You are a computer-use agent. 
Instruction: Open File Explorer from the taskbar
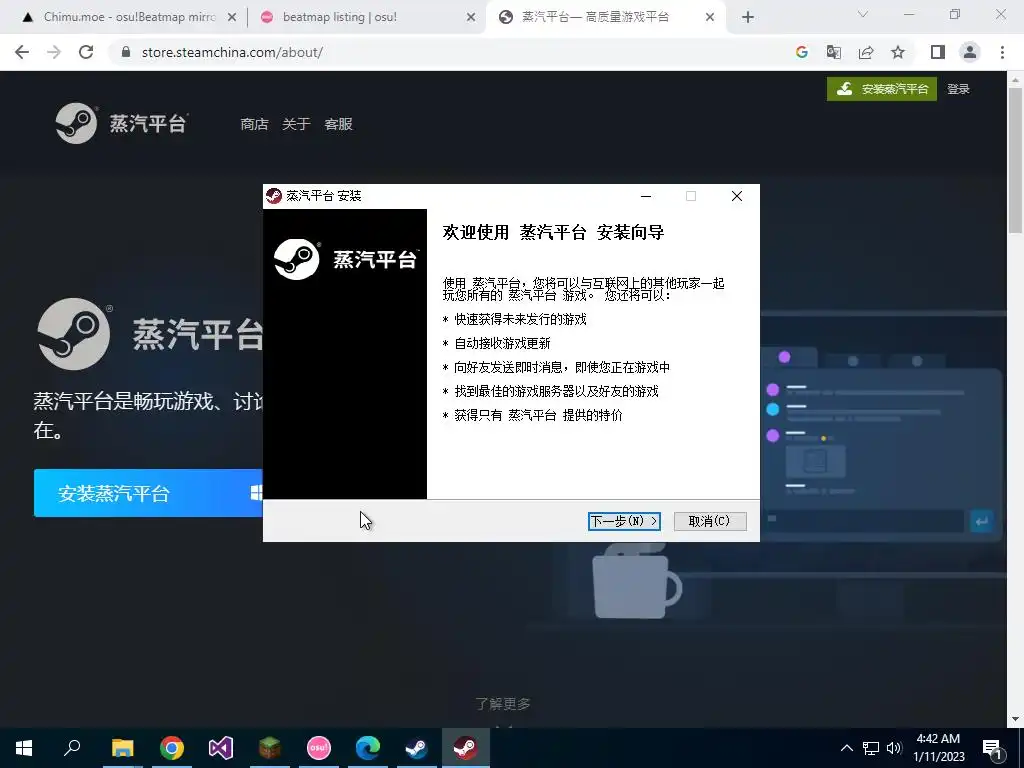point(122,748)
